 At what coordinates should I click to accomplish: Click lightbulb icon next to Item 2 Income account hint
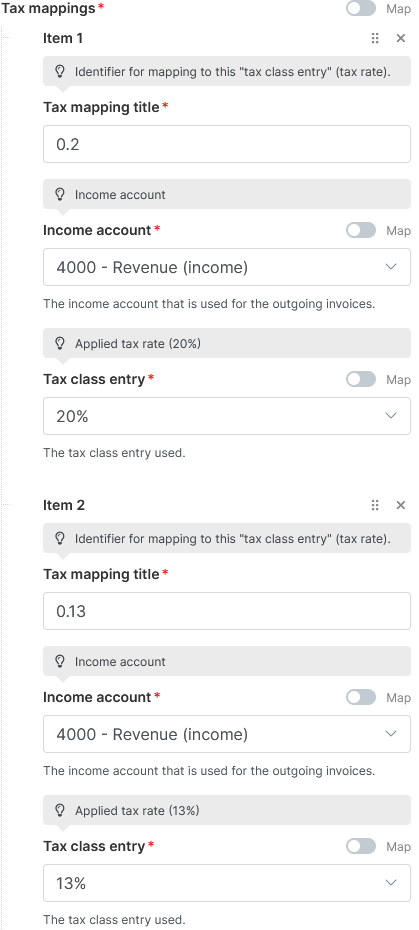tap(60, 661)
